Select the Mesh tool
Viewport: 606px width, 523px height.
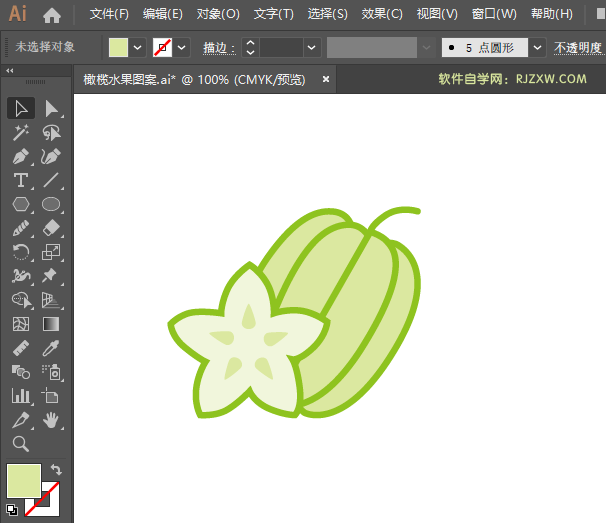21,324
